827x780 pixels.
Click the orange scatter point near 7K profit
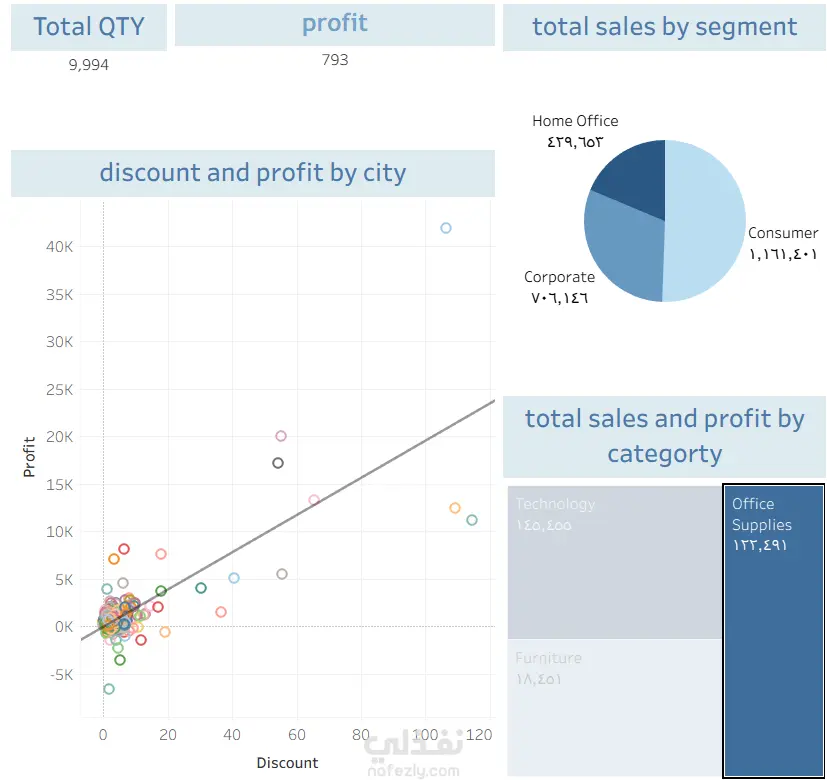(114, 558)
